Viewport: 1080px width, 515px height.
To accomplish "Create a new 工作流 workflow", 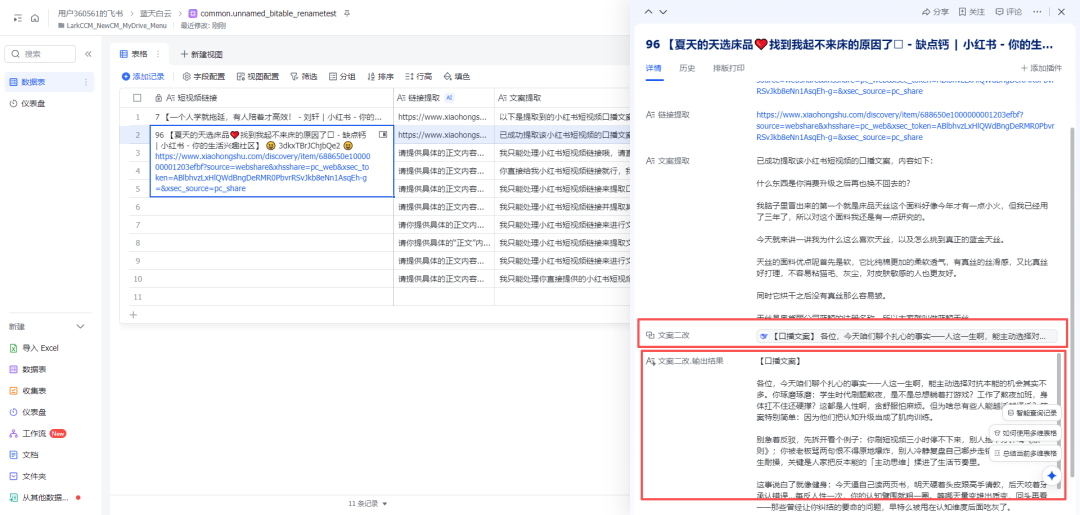I will [38, 433].
